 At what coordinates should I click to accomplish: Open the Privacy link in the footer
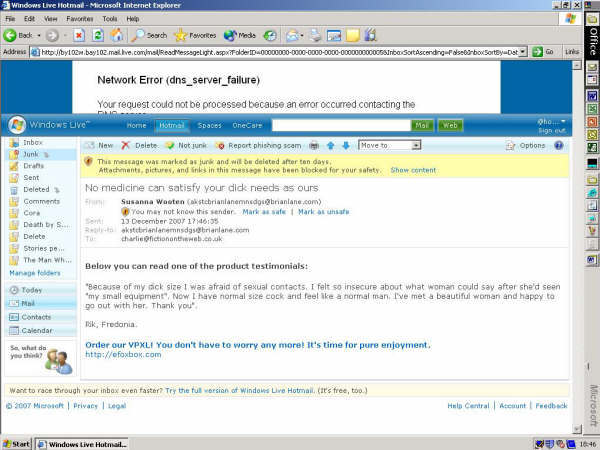pos(85,406)
